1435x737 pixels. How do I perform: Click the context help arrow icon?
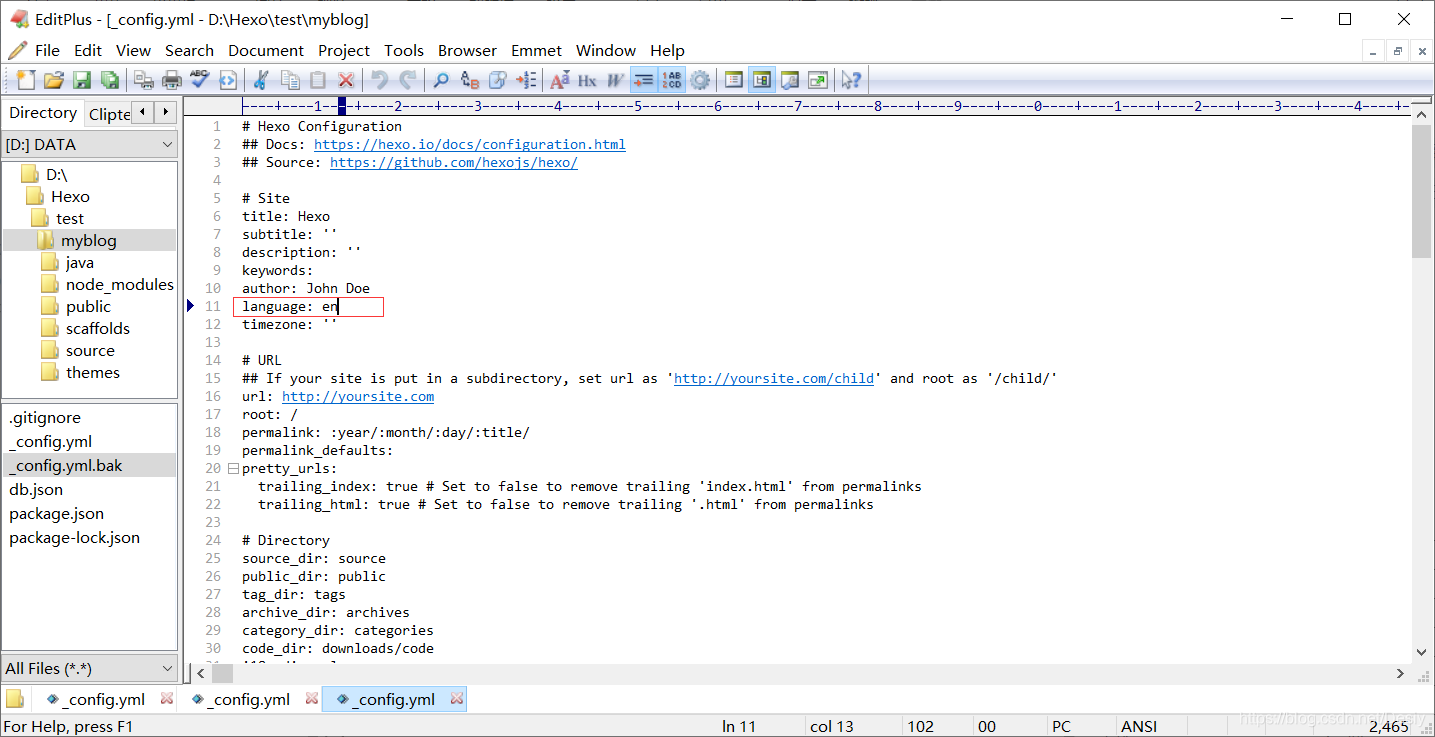tap(851, 80)
